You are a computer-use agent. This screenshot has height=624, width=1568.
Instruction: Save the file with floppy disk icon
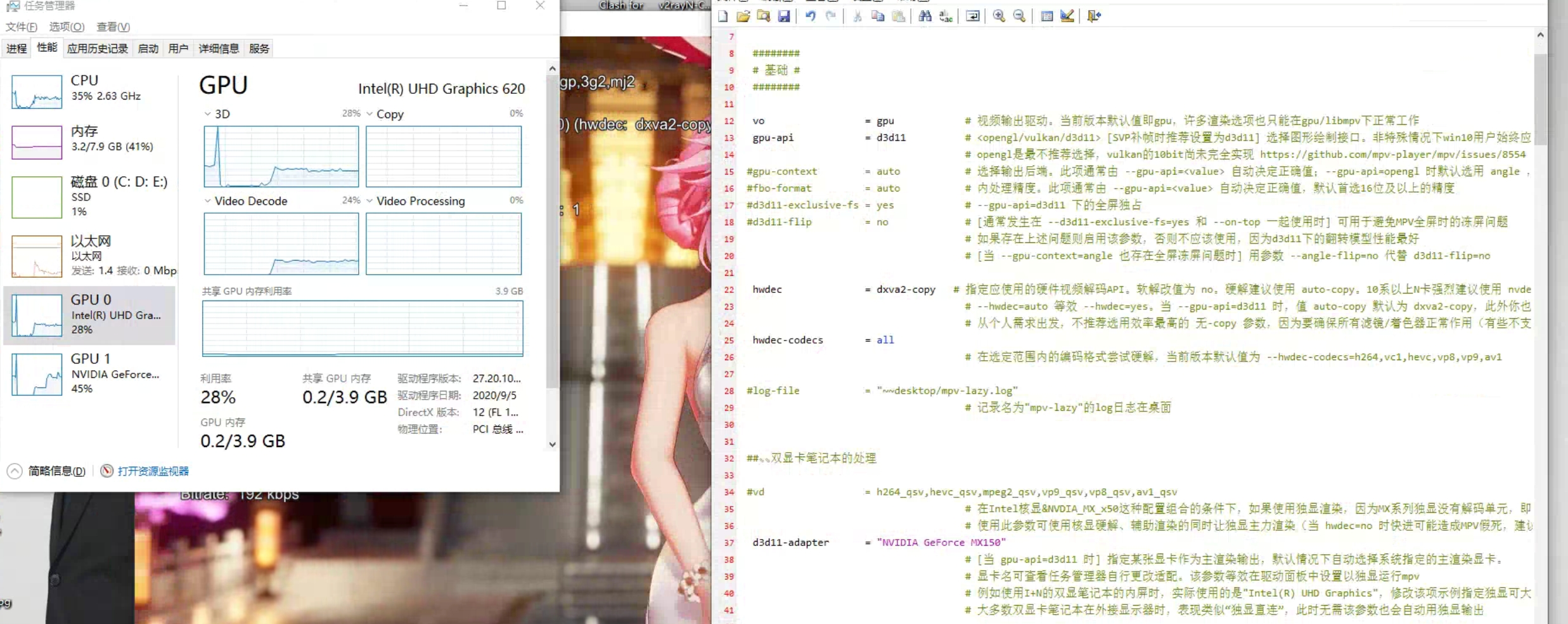tap(784, 16)
